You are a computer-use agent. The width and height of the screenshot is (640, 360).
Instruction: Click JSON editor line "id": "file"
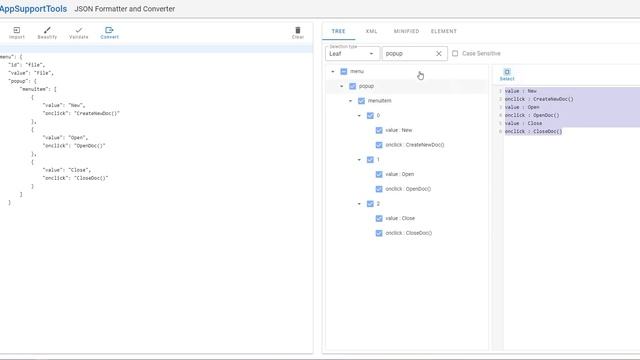(27, 65)
